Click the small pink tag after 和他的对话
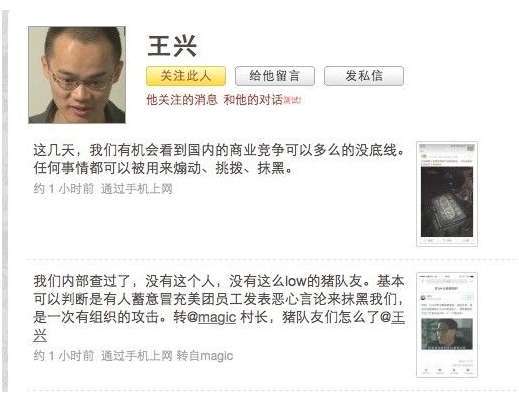 point(292,100)
